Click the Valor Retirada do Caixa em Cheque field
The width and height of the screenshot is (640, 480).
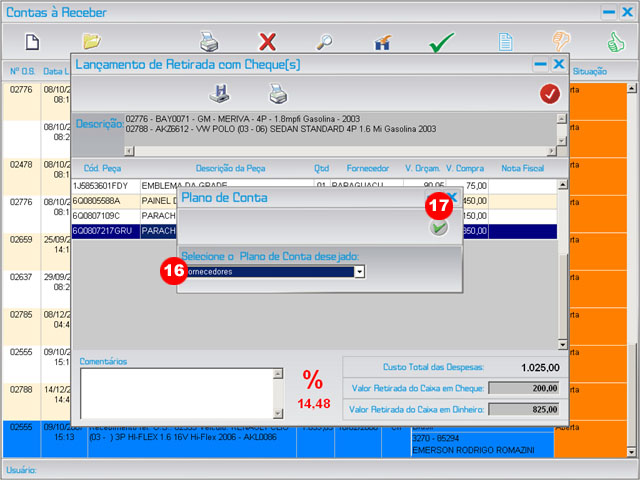(517, 388)
